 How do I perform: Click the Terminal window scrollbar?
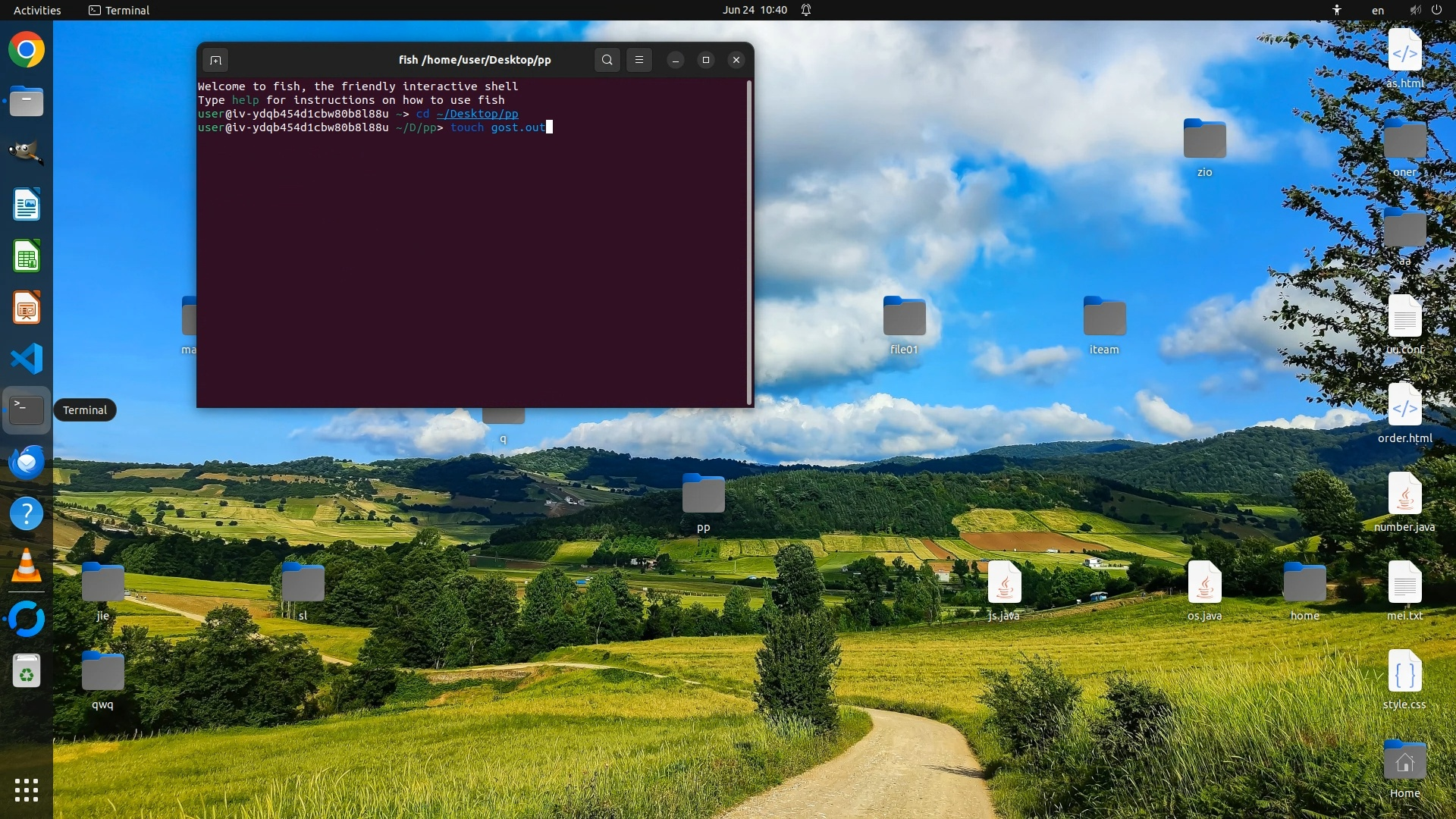[x=749, y=243]
